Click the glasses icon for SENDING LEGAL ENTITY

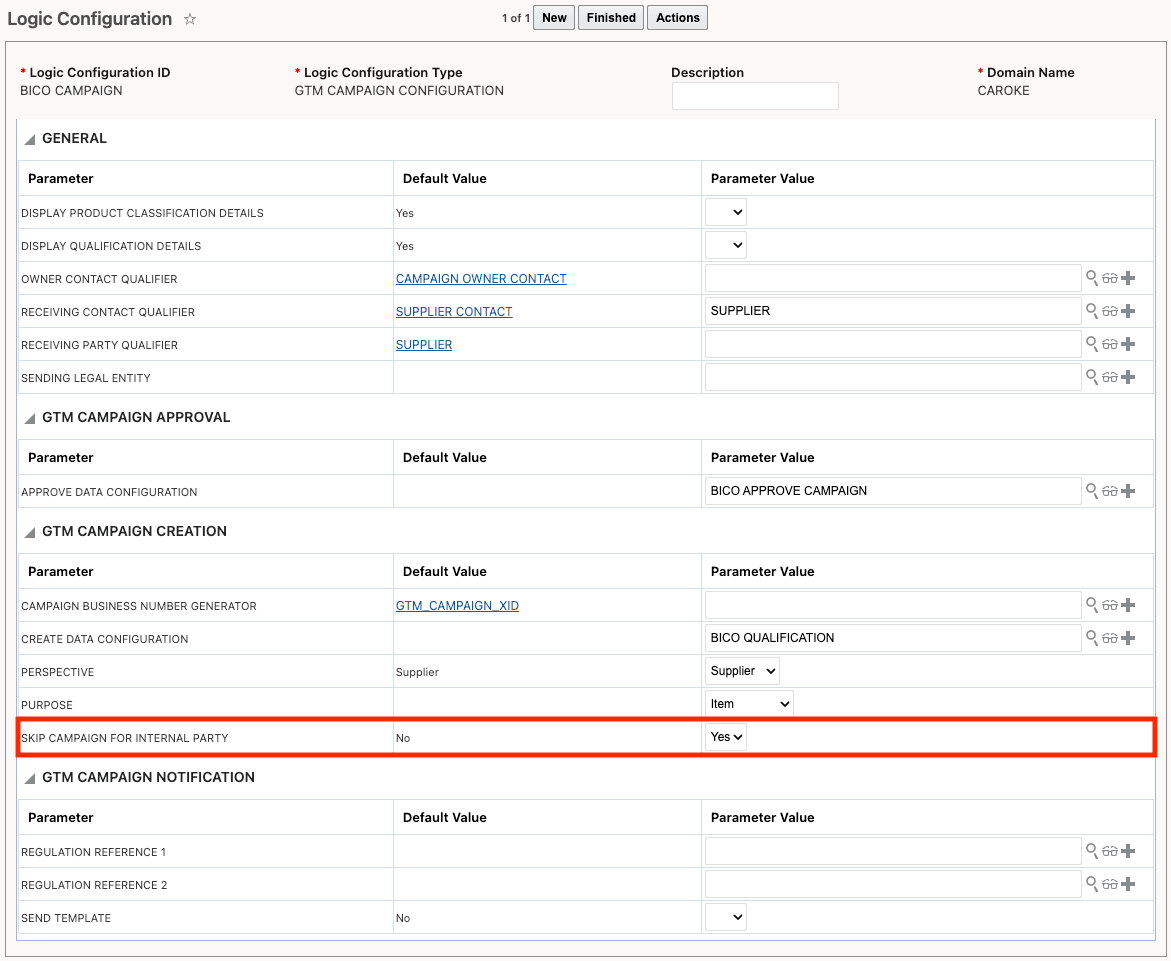click(1110, 377)
